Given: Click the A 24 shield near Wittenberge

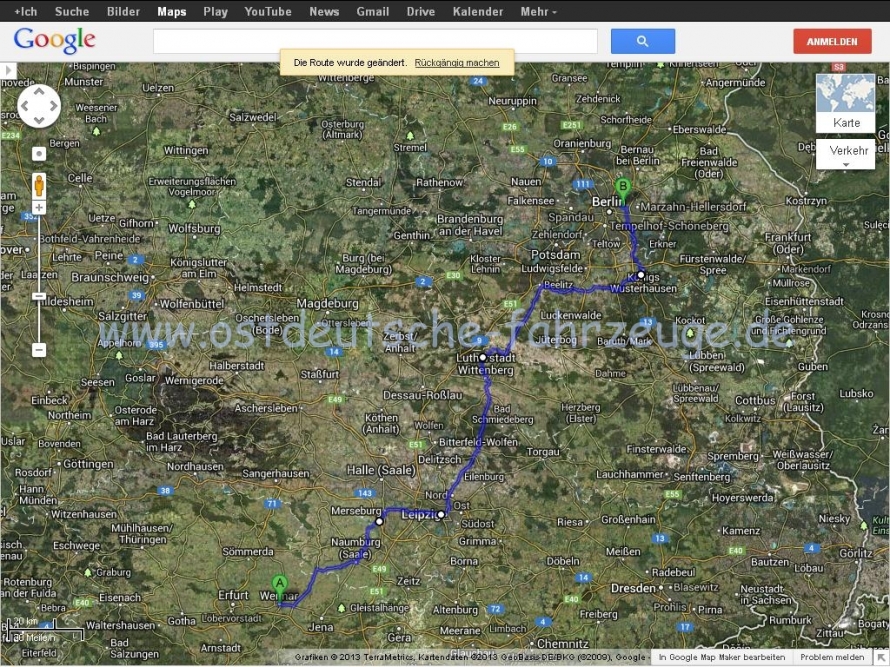Looking at the screenshot, I should pos(478,81).
